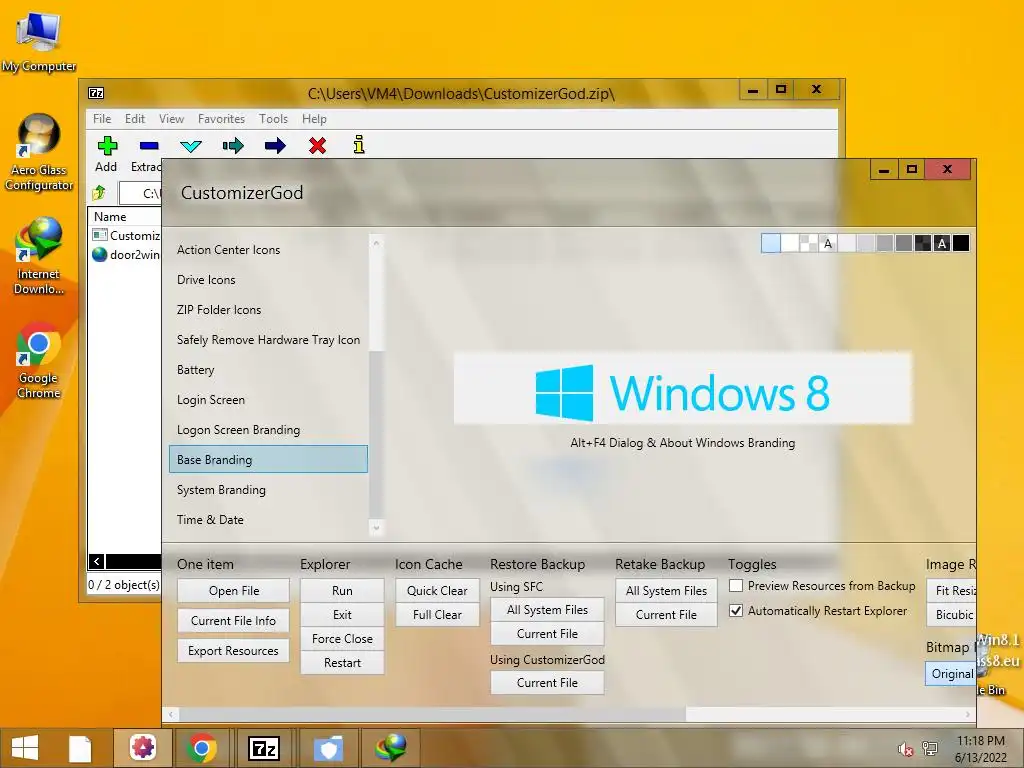
Task: Open the Help menu in 7-Zip
Action: click(x=314, y=119)
